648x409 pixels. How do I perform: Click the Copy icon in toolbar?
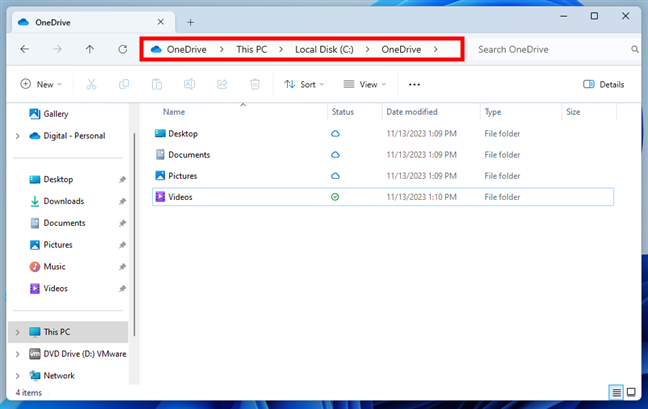point(124,84)
